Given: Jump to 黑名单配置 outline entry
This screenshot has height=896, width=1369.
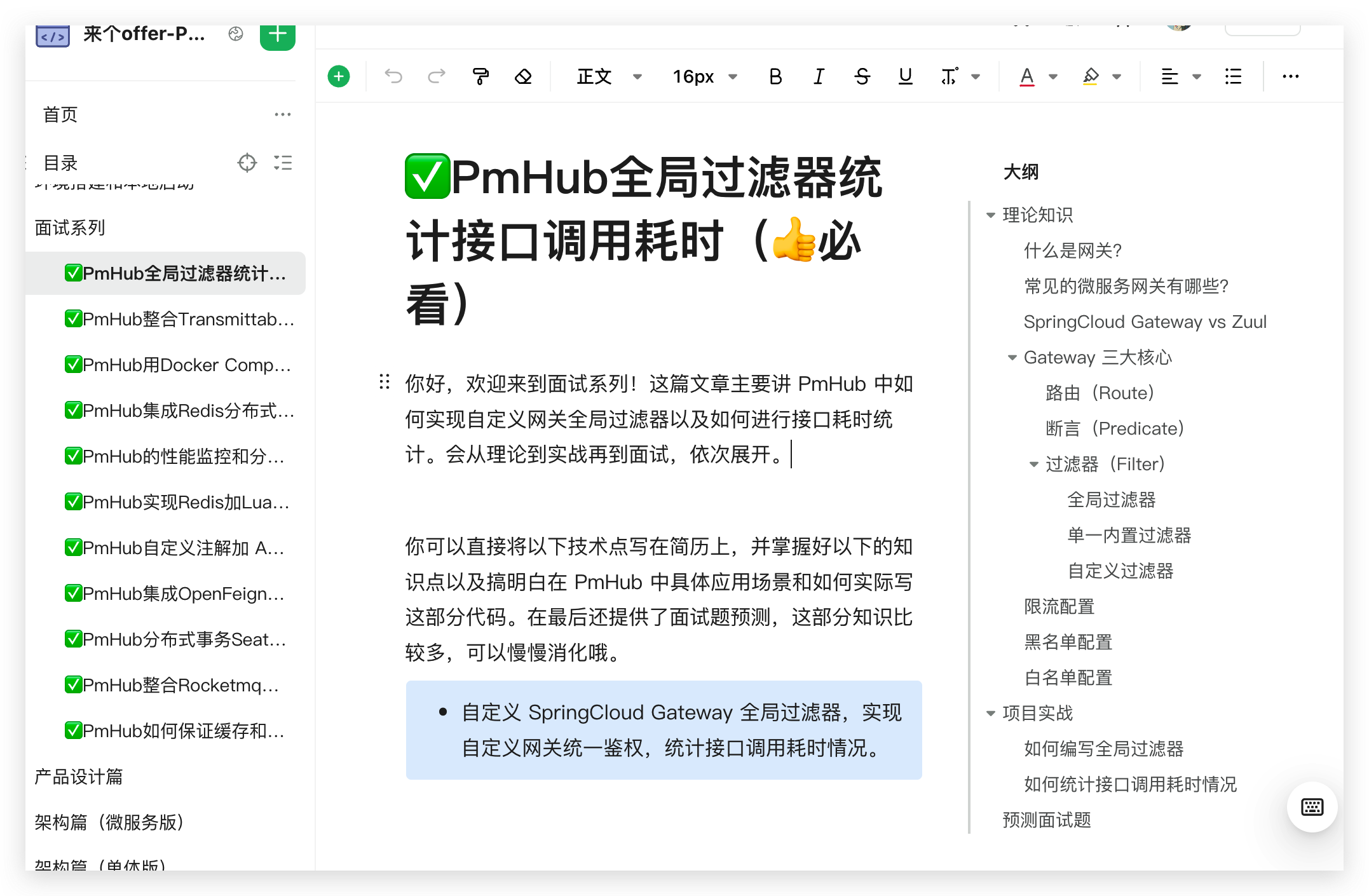Looking at the screenshot, I should tap(1068, 642).
